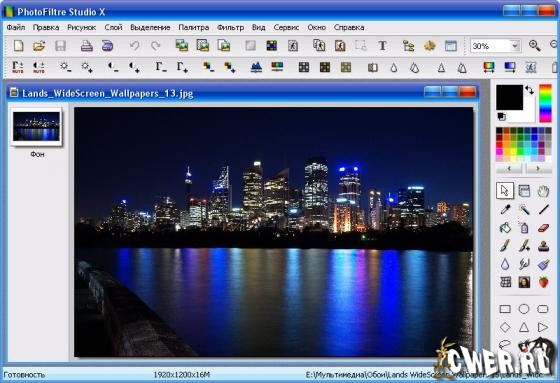This screenshot has height=383, width=560.
Task: Select the Clone Stamp tool
Action: 543,246
